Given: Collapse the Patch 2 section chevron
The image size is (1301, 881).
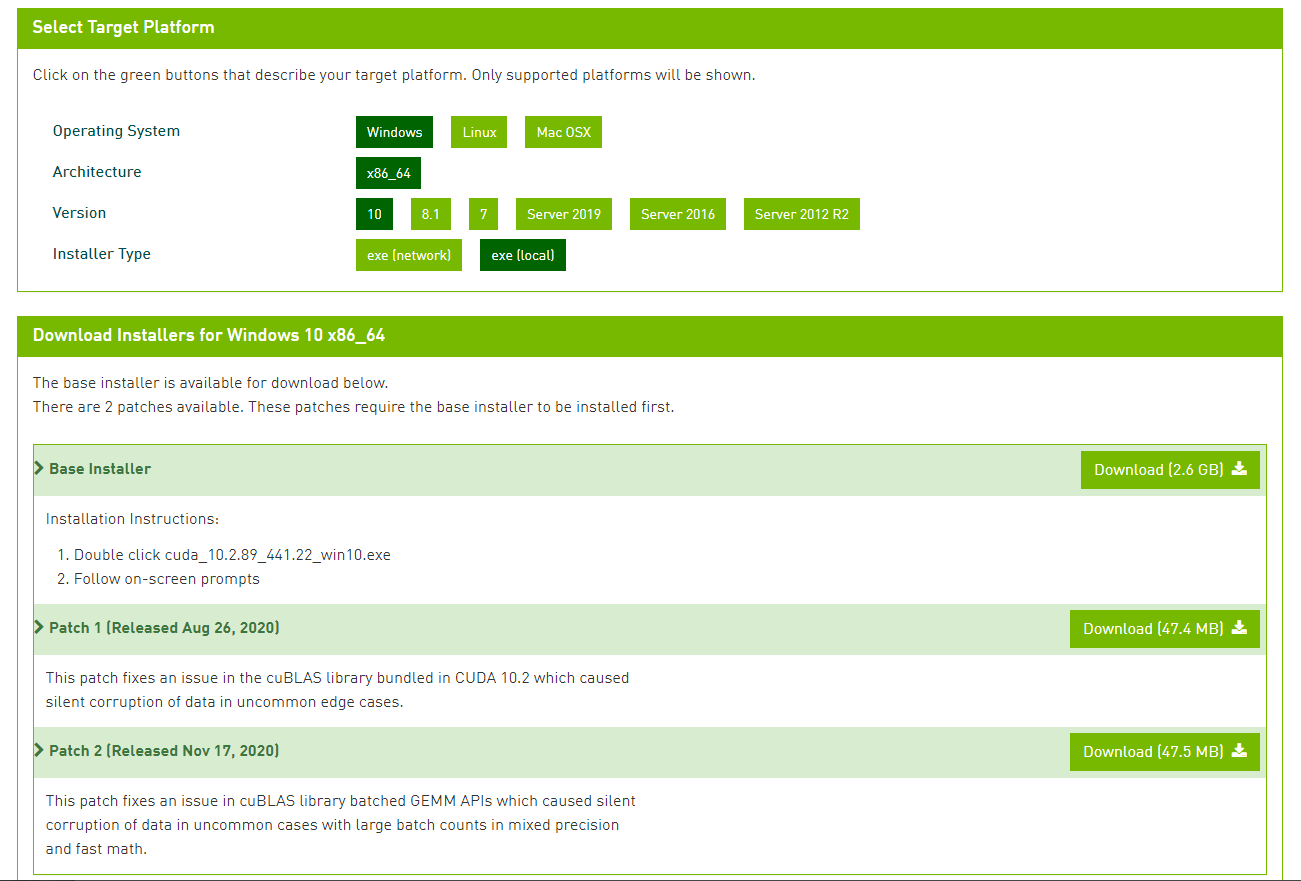Looking at the screenshot, I should pos(39,750).
